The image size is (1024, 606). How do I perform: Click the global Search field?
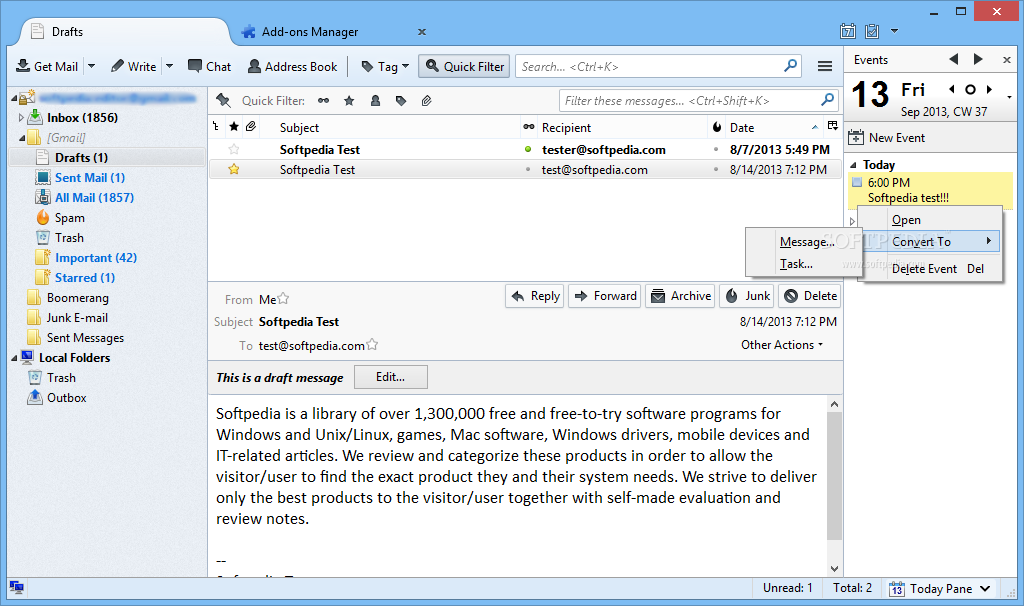(x=658, y=67)
